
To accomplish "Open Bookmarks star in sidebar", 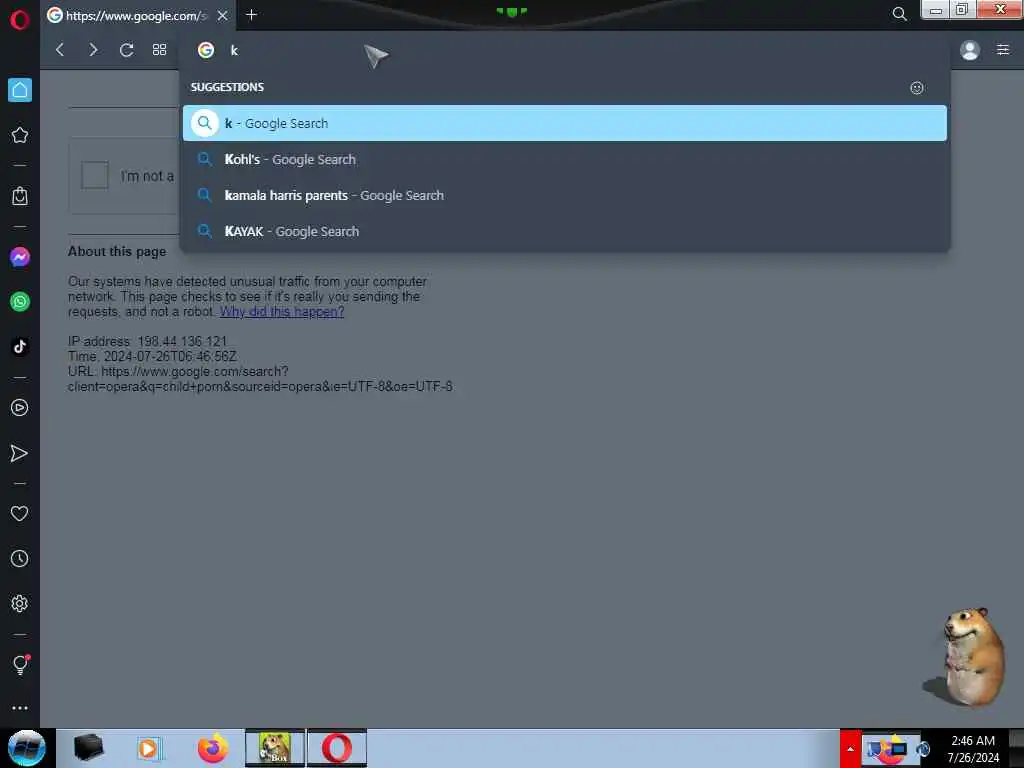I will click(20, 135).
